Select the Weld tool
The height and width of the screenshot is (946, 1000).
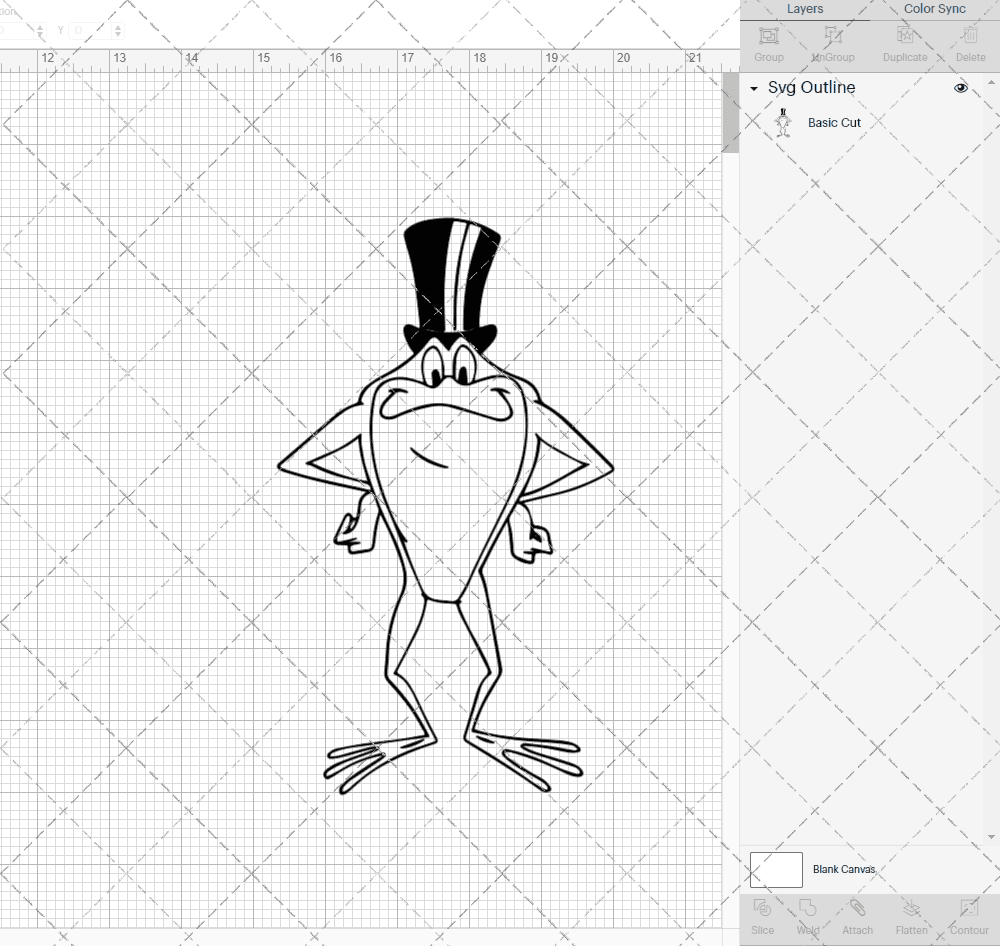pyautogui.click(x=807, y=915)
